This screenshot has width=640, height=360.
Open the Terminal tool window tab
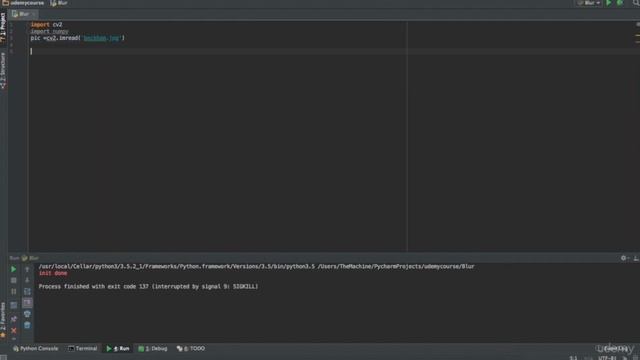[83, 349]
